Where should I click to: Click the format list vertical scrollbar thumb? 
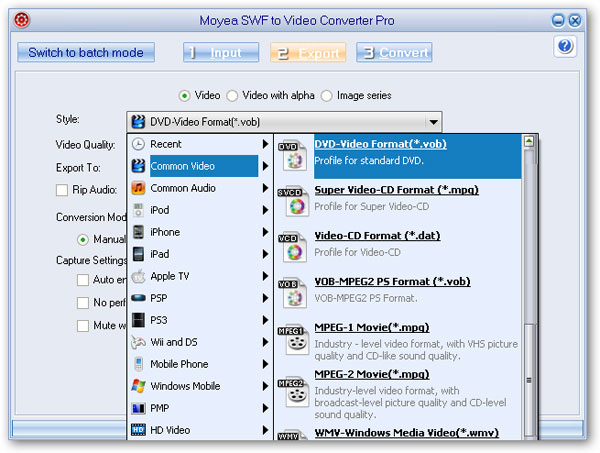[529, 380]
